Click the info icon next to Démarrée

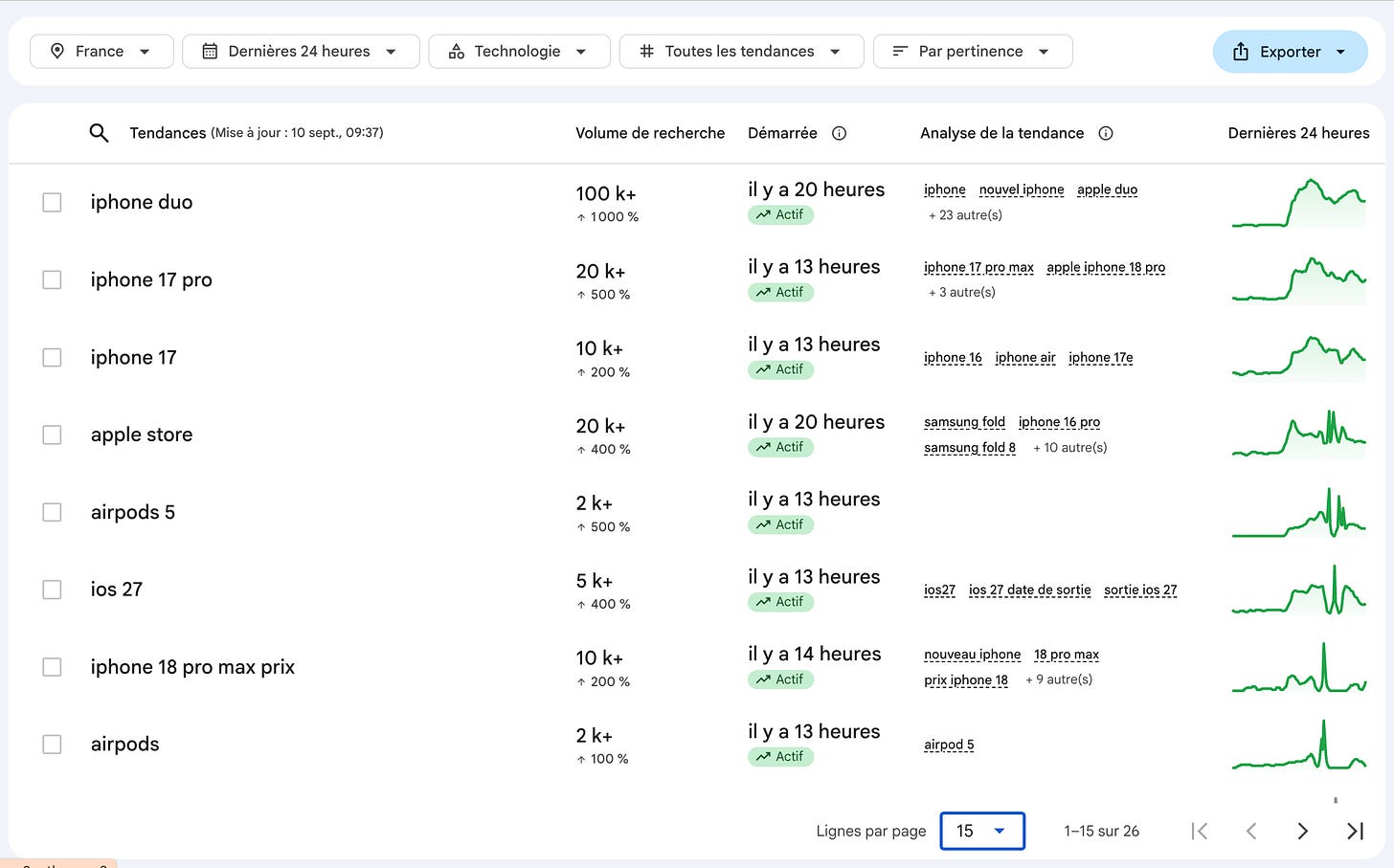tap(839, 133)
